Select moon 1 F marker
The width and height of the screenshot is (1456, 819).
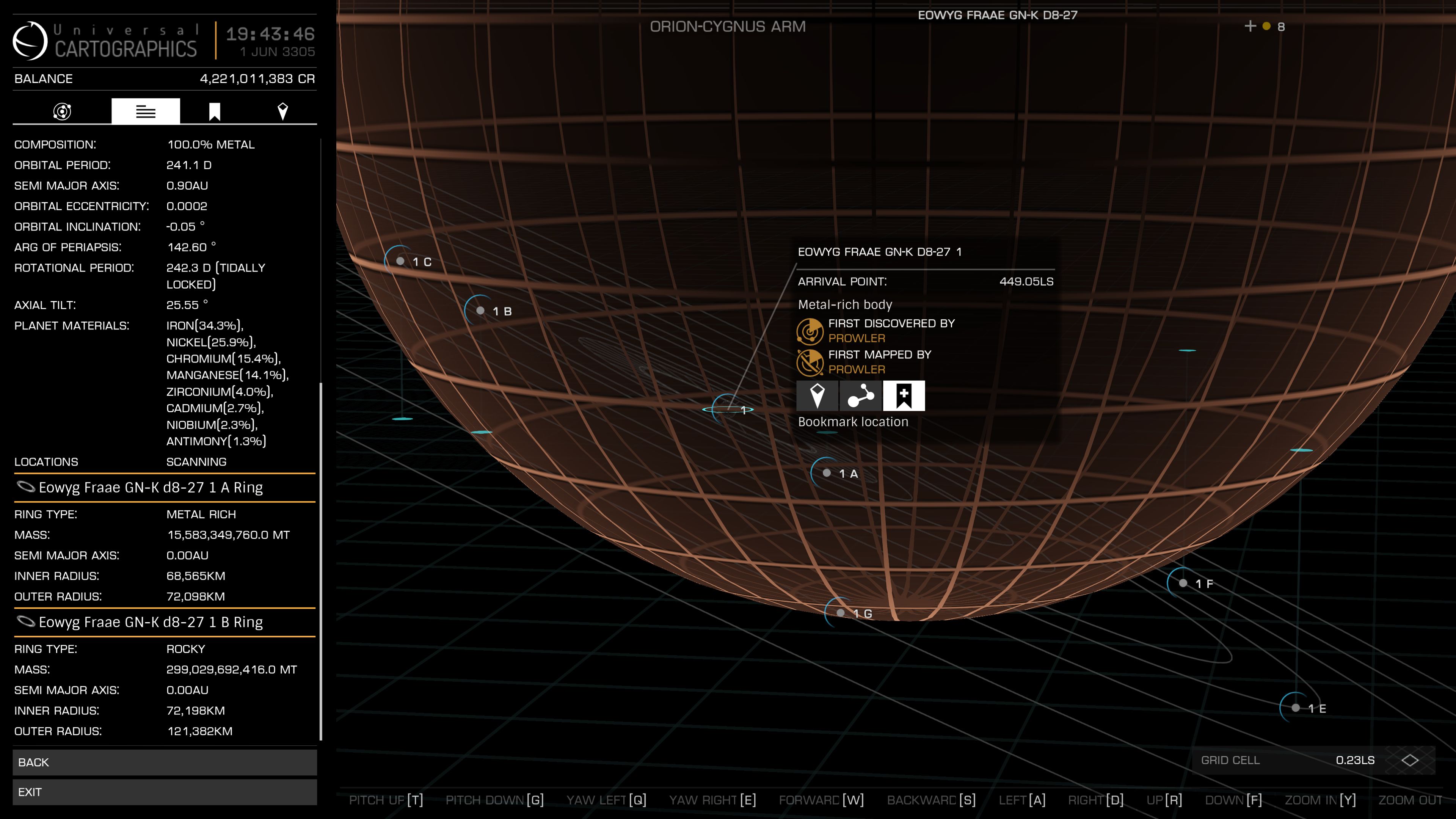(1183, 583)
